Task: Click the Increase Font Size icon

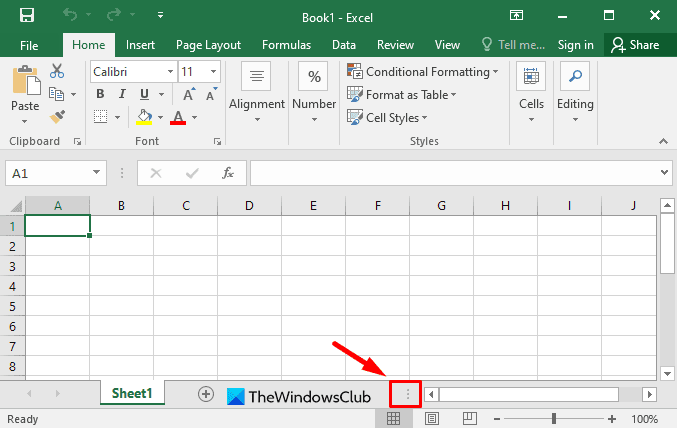Action: [189, 94]
